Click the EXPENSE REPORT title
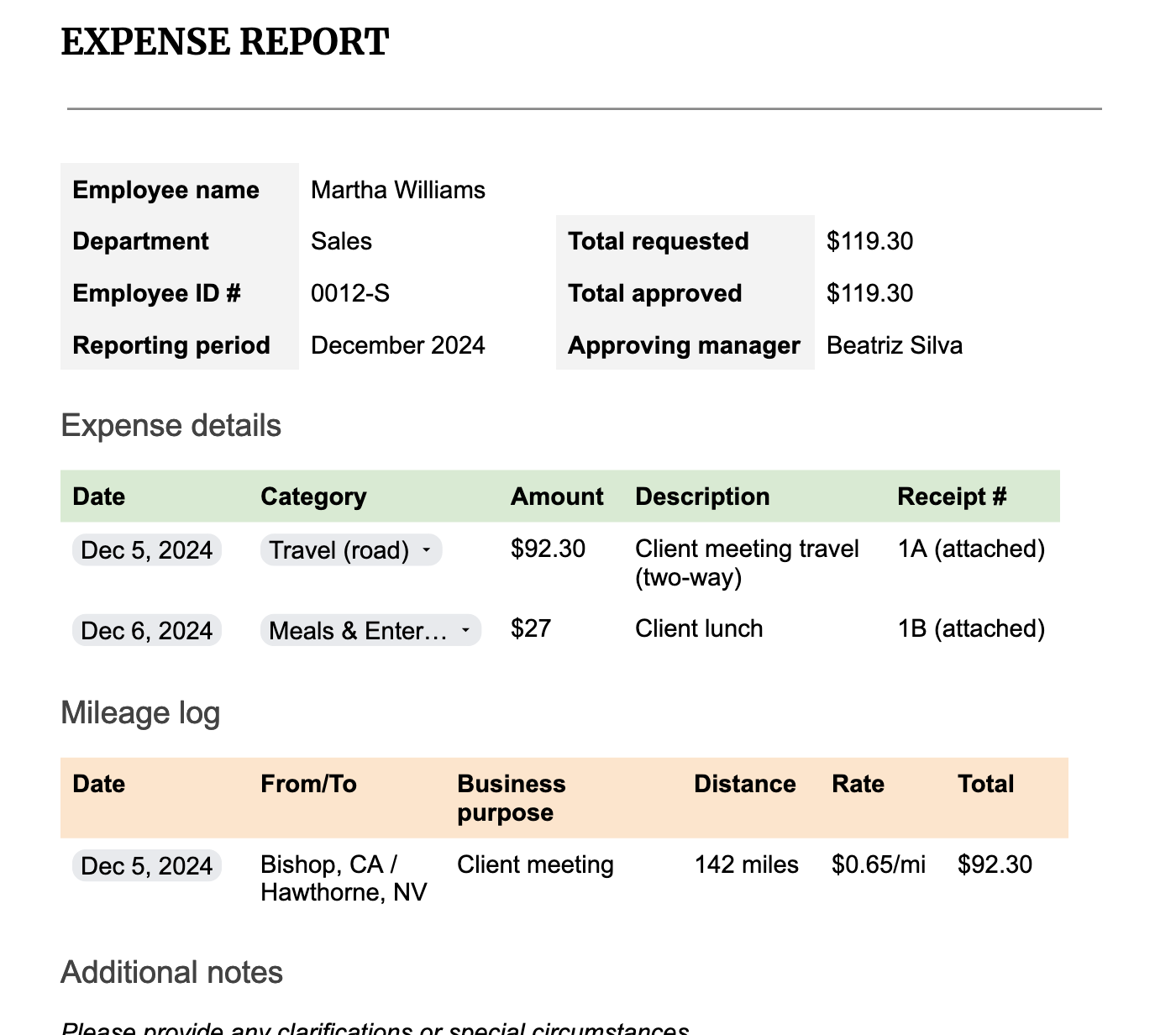Viewport: 1176px width, 1035px height. click(x=223, y=39)
